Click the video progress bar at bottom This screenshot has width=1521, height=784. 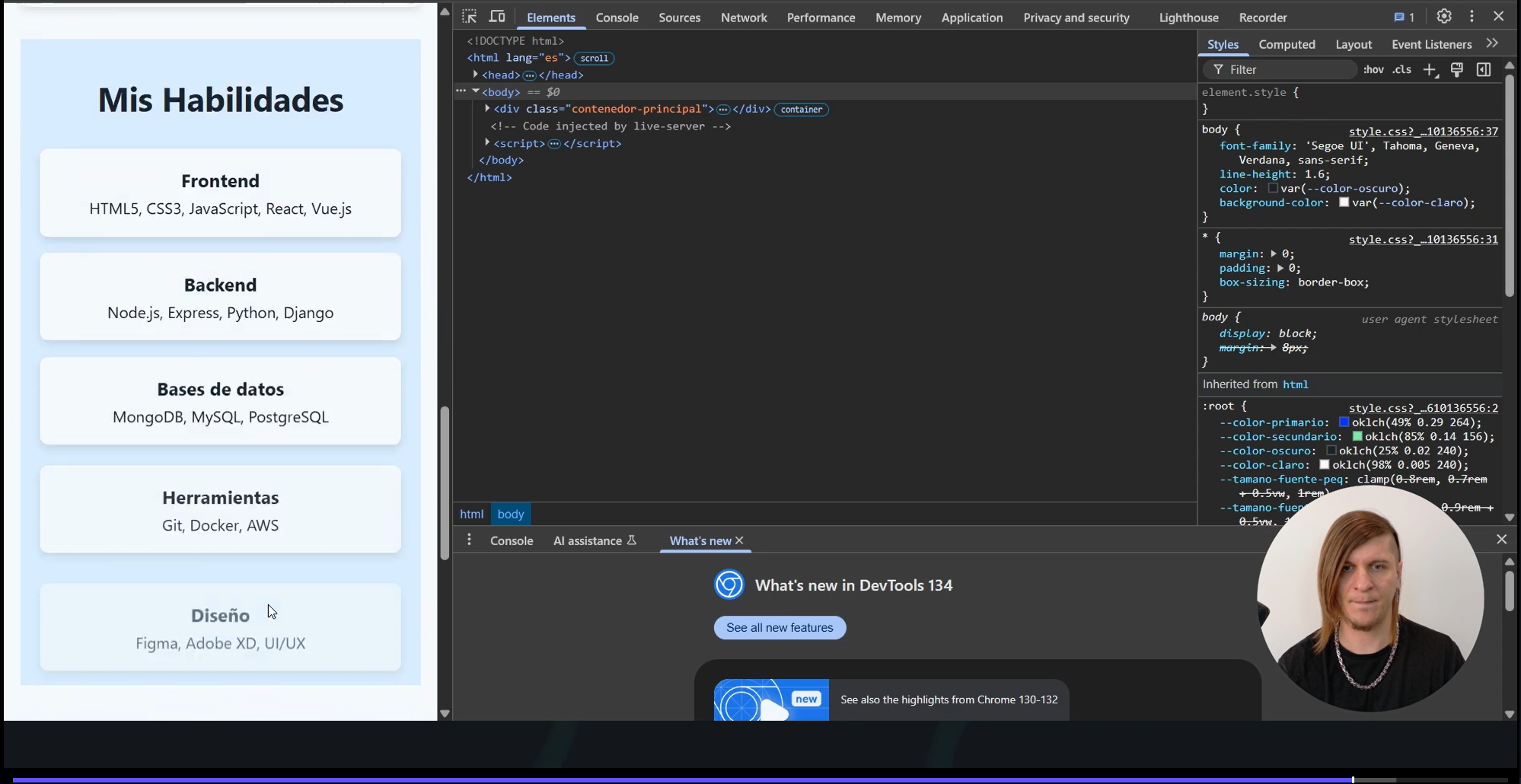[760, 779]
